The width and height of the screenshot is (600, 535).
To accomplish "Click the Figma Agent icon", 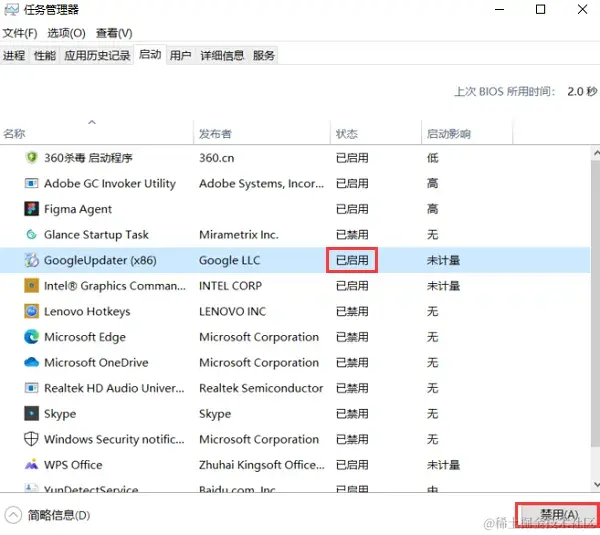I will pyautogui.click(x=31, y=209).
